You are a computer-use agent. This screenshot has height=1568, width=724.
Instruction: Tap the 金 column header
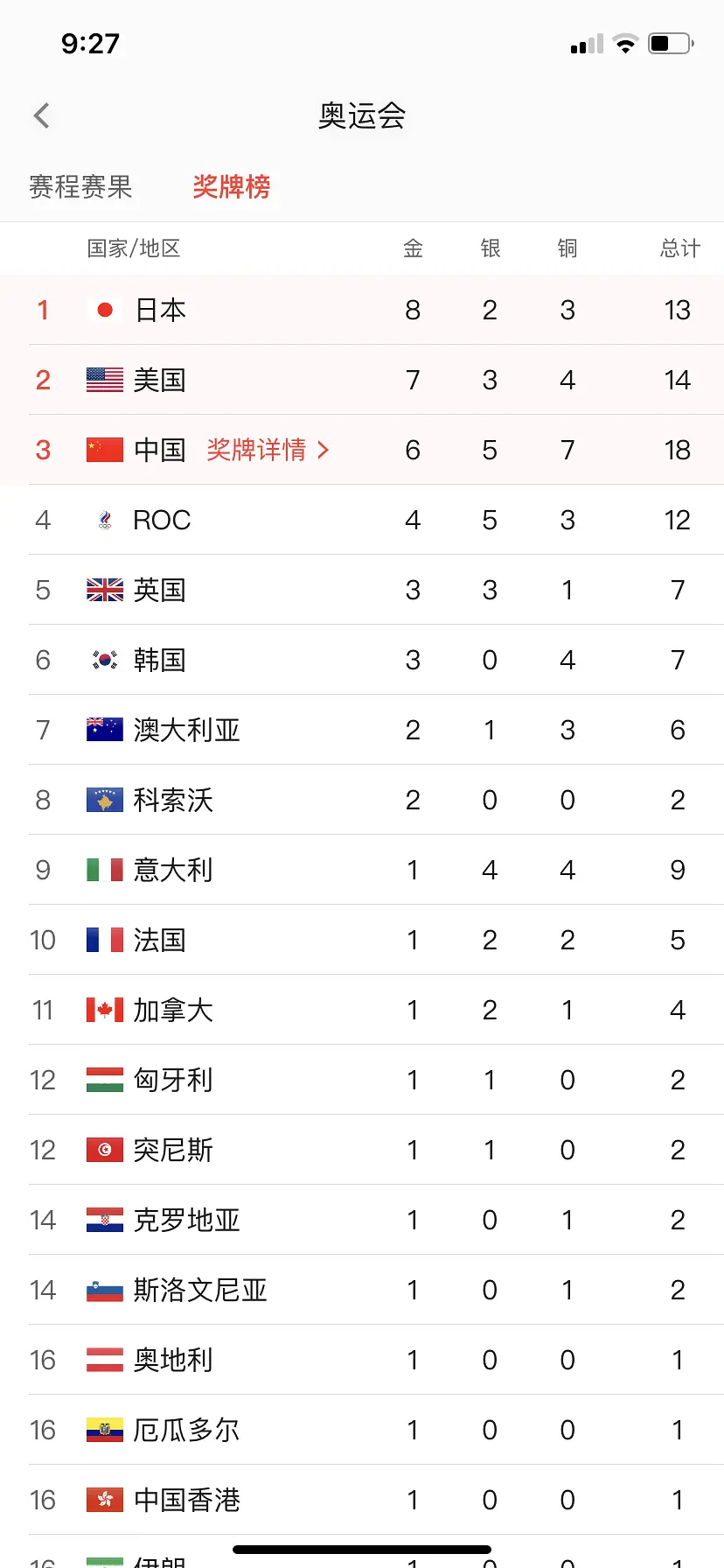coord(413,248)
